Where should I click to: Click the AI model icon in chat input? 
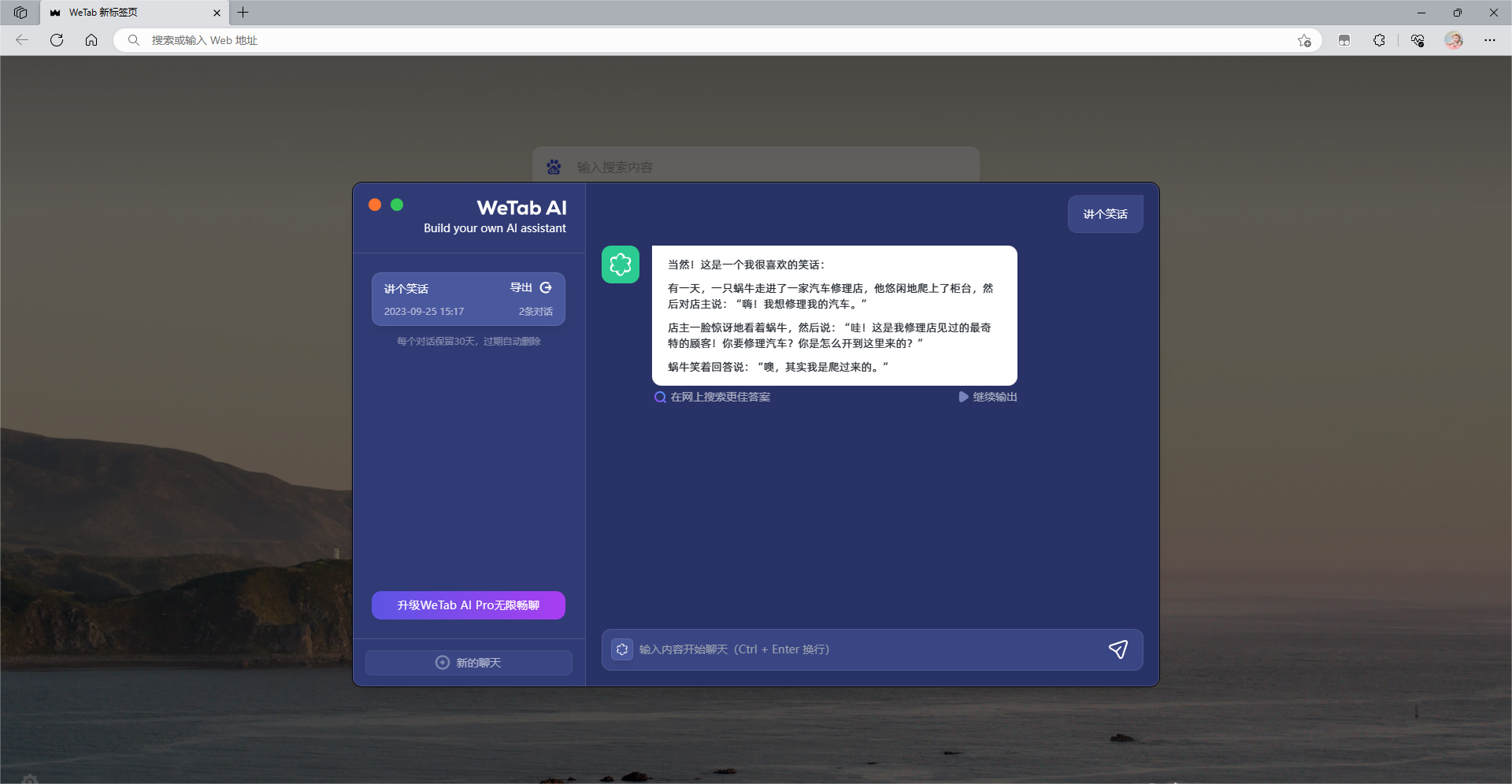tap(622, 649)
